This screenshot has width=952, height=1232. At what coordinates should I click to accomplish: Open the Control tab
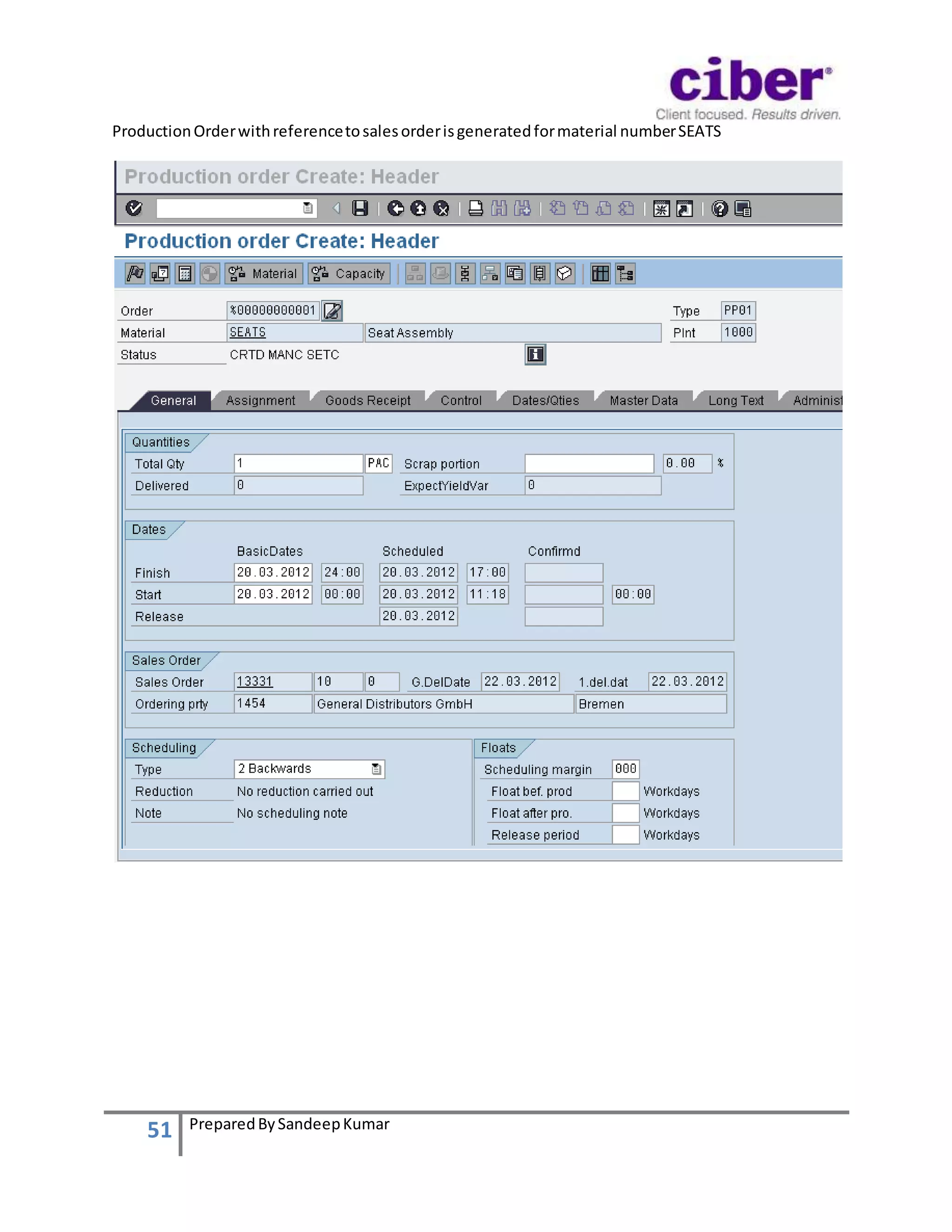(x=461, y=400)
